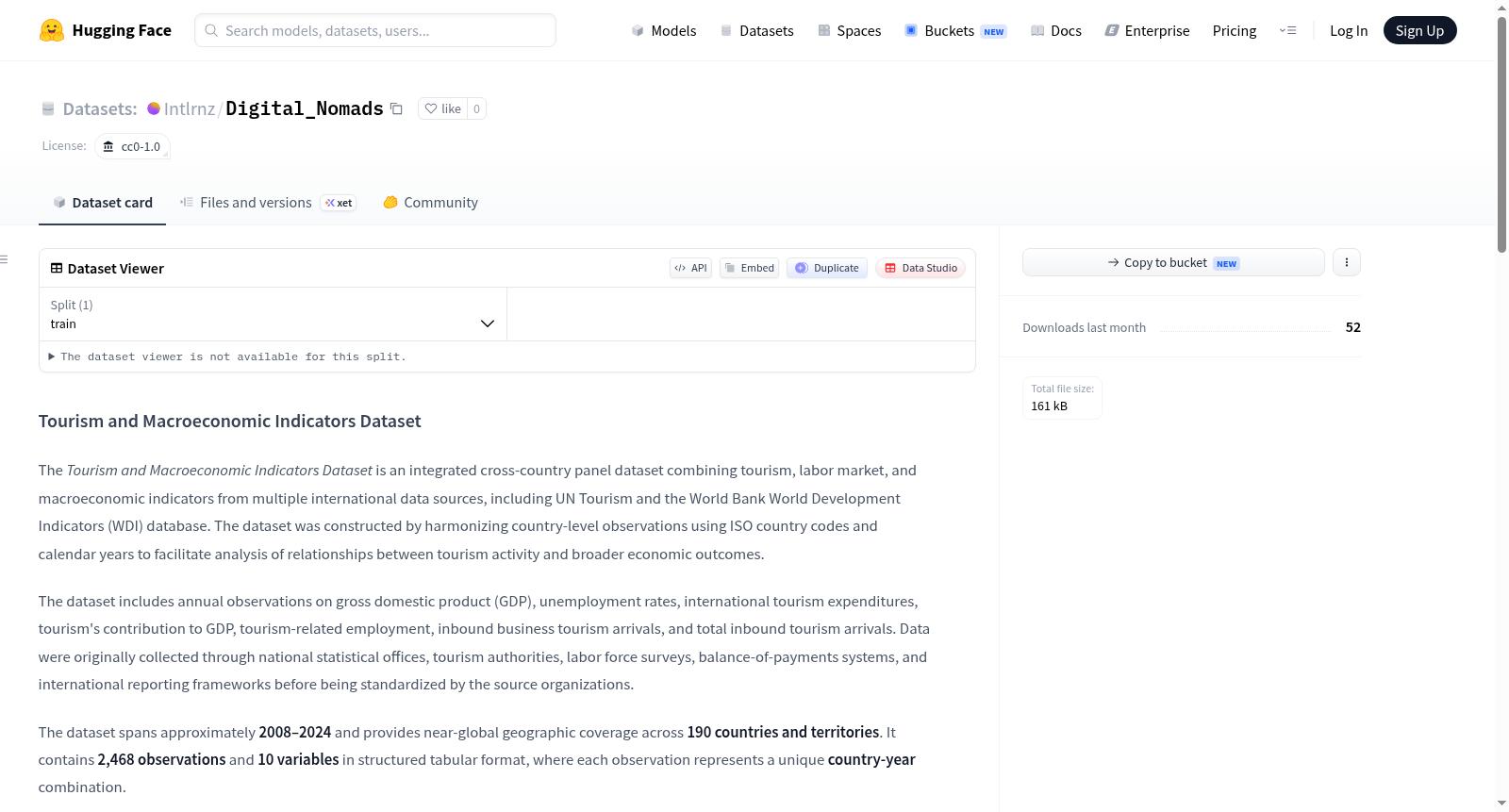This screenshot has height=812, width=1509.
Task: Expand the extra navigation menu
Action: (x=1287, y=30)
